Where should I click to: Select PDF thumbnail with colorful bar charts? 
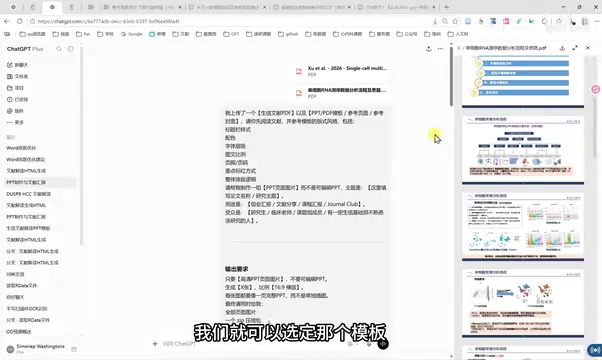(523, 227)
